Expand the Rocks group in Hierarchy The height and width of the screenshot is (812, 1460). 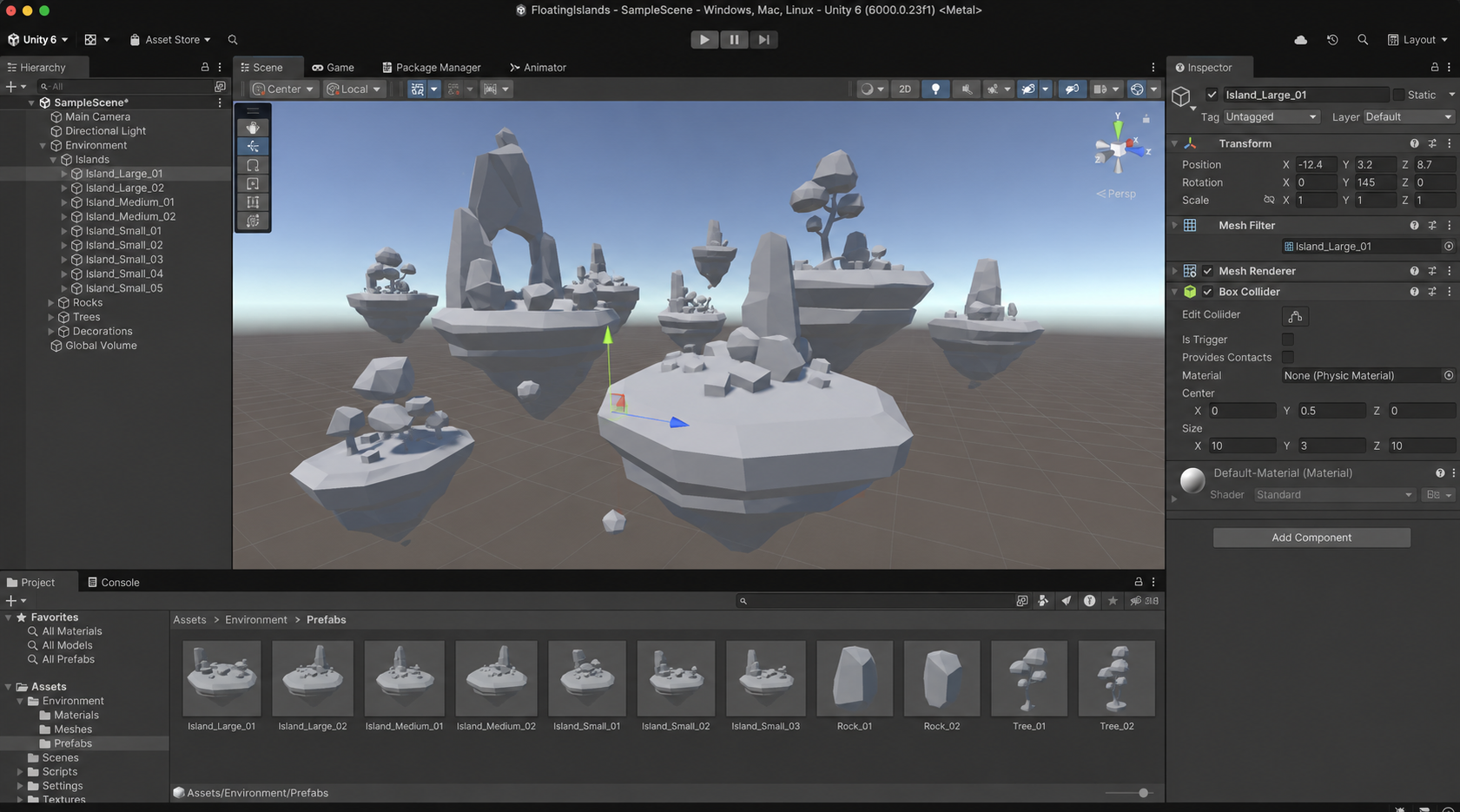click(51, 303)
